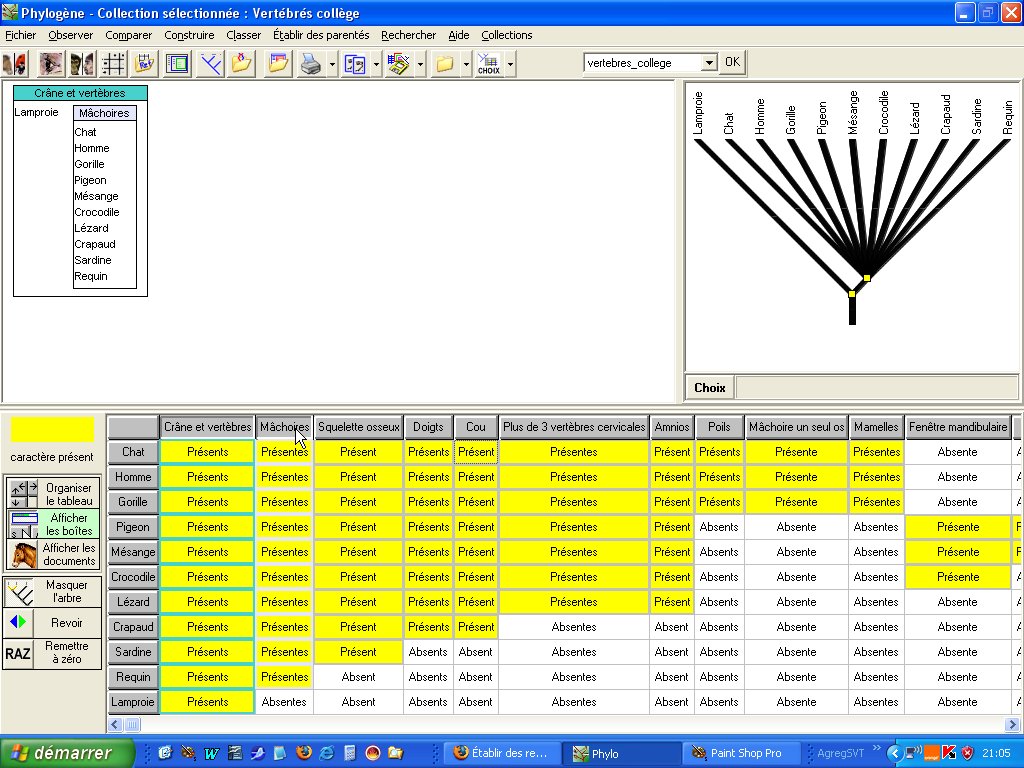Toggle Afficher les boîtes display
This screenshot has width=1024, height=768.
pos(54,524)
